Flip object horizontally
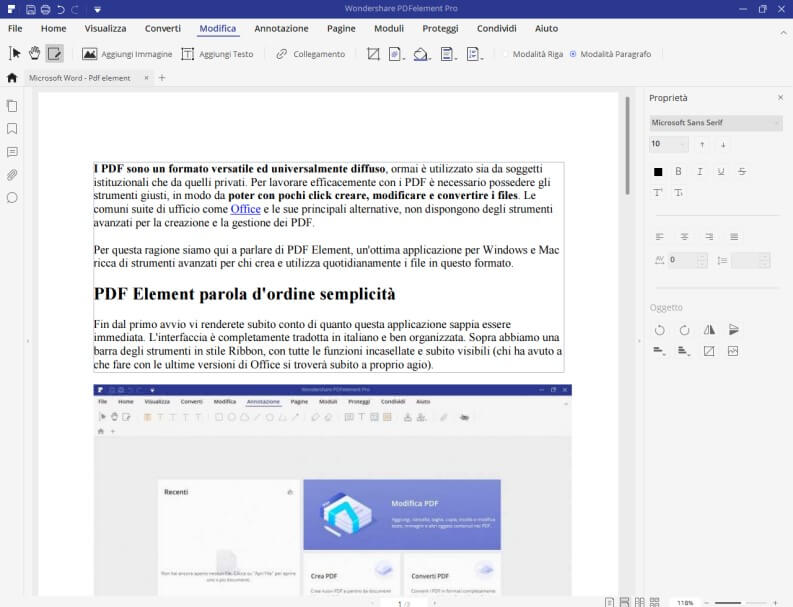Image resolution: width=793 pixels, height=607 pixels. pyautogui.click(x=709, y=330)
